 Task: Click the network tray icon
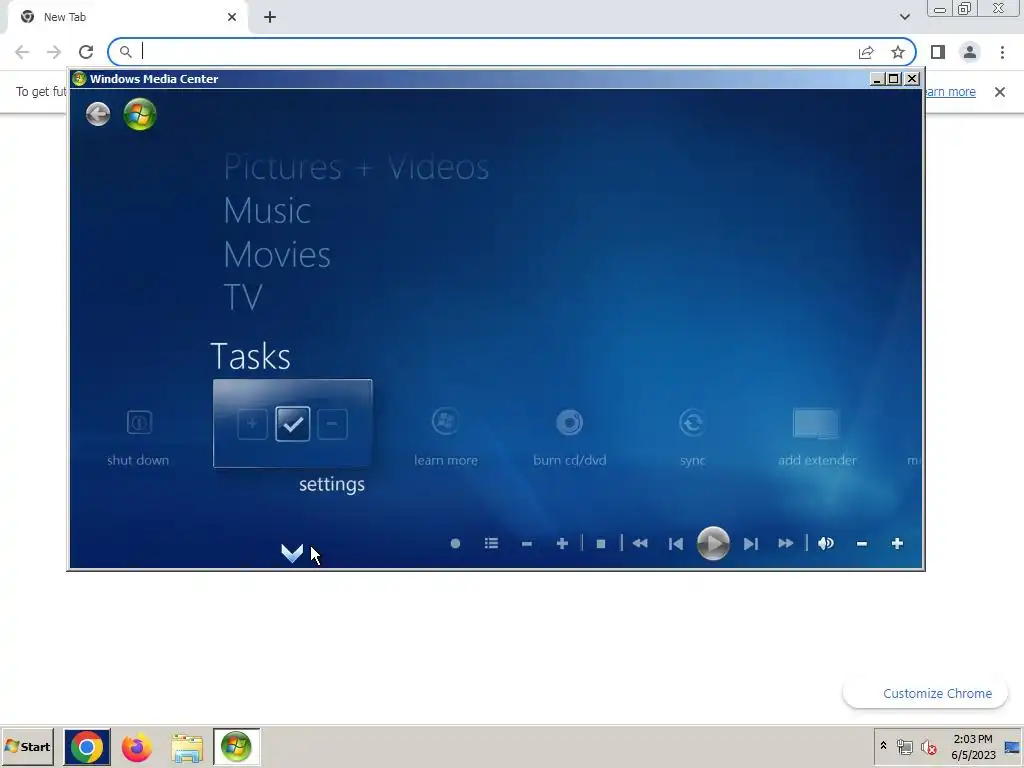(x=904, y=746)
